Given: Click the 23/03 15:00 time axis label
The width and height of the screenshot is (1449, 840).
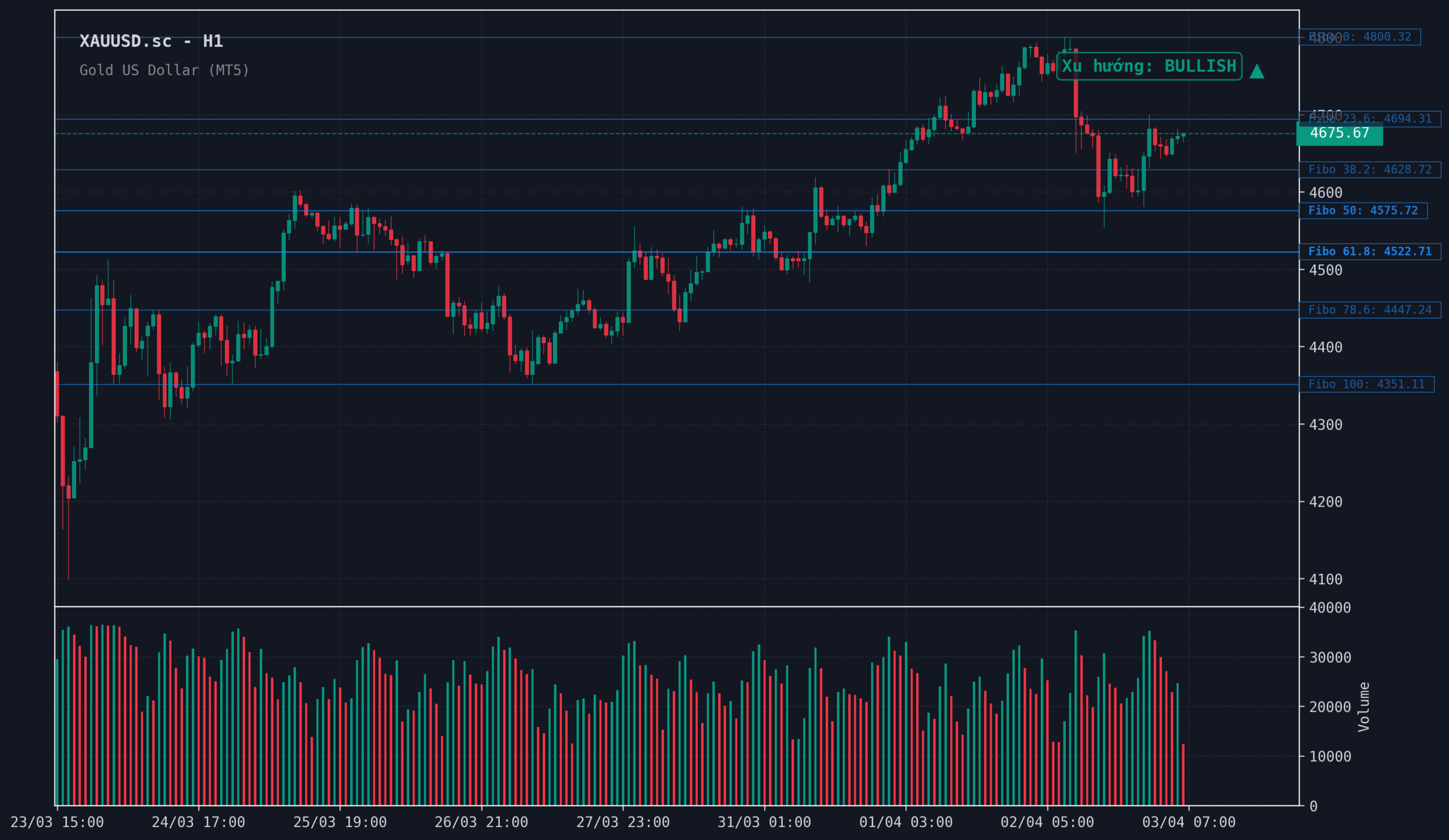Looking at the screenshot, I should (x=57, y=822).
